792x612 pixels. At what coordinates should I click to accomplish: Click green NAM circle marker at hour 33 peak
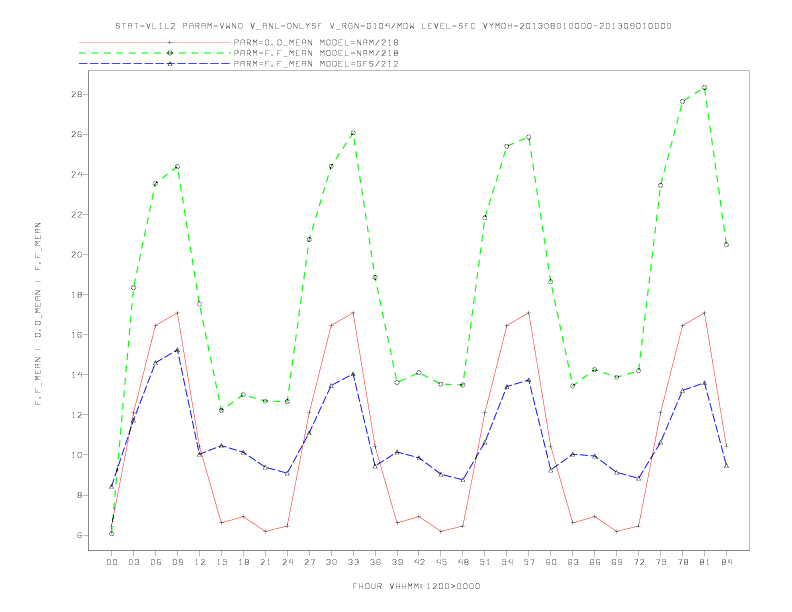353,133
